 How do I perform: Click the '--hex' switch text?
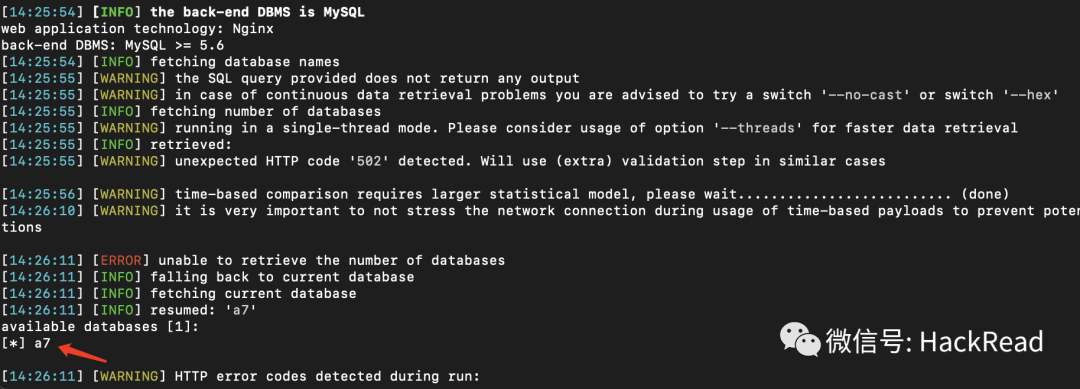1026,95
